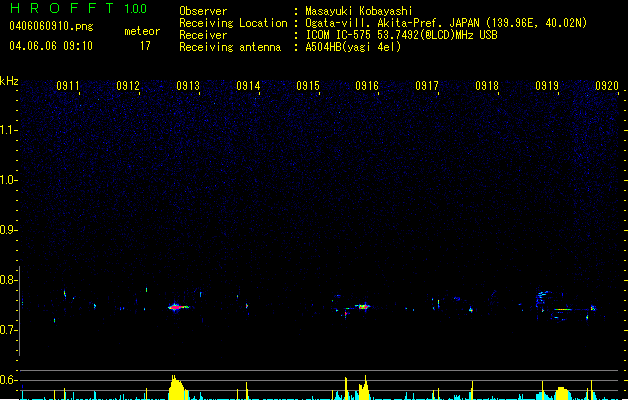This screenshot has width=629, height=400.
Task: Click the meteor label above the count
Action: point(142,31)
